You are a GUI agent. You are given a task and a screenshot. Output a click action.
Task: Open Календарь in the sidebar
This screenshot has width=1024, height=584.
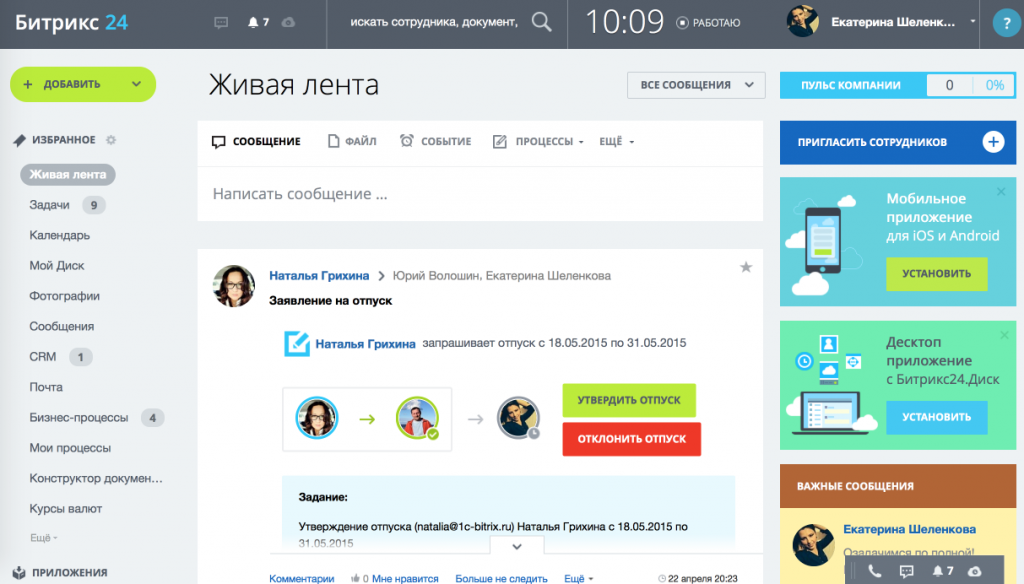(59, 235)
